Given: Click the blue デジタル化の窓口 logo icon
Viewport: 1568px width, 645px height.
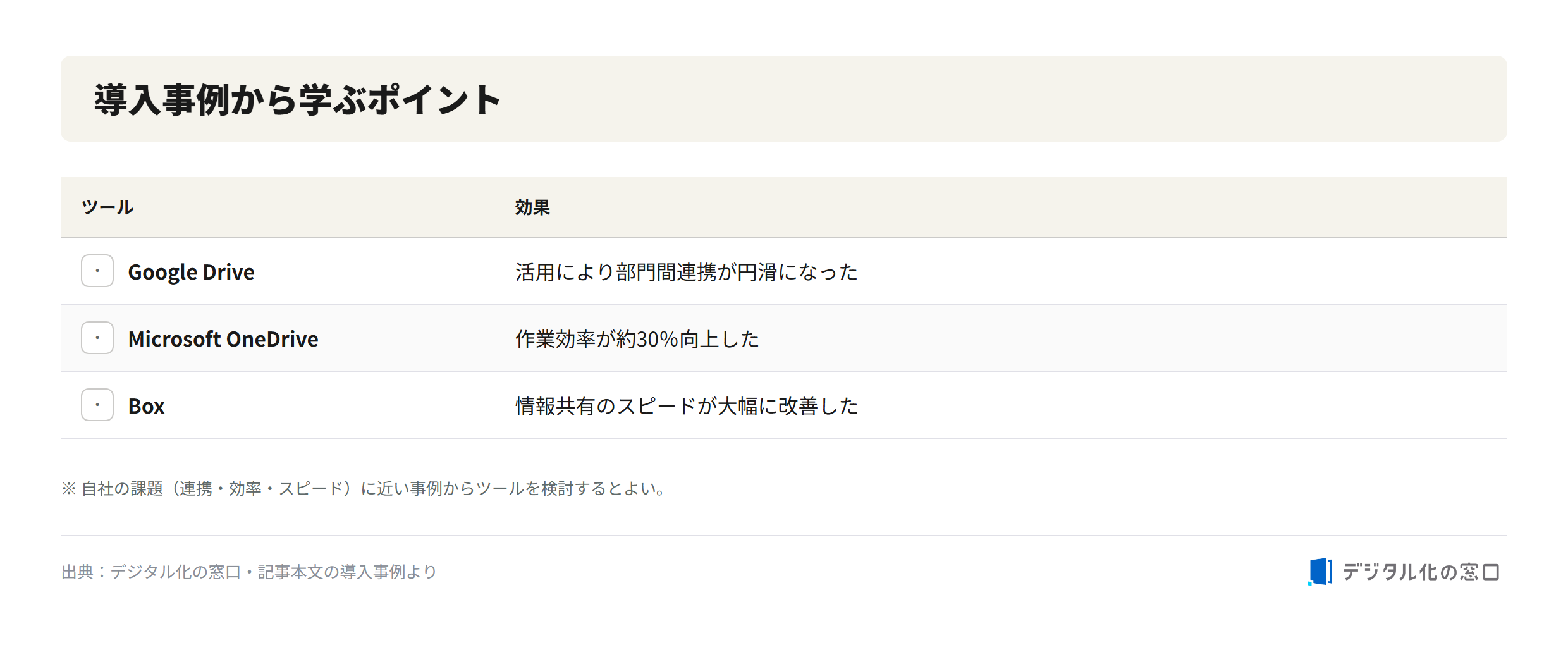Looking at the screenshot, I should pos(1320,572).
